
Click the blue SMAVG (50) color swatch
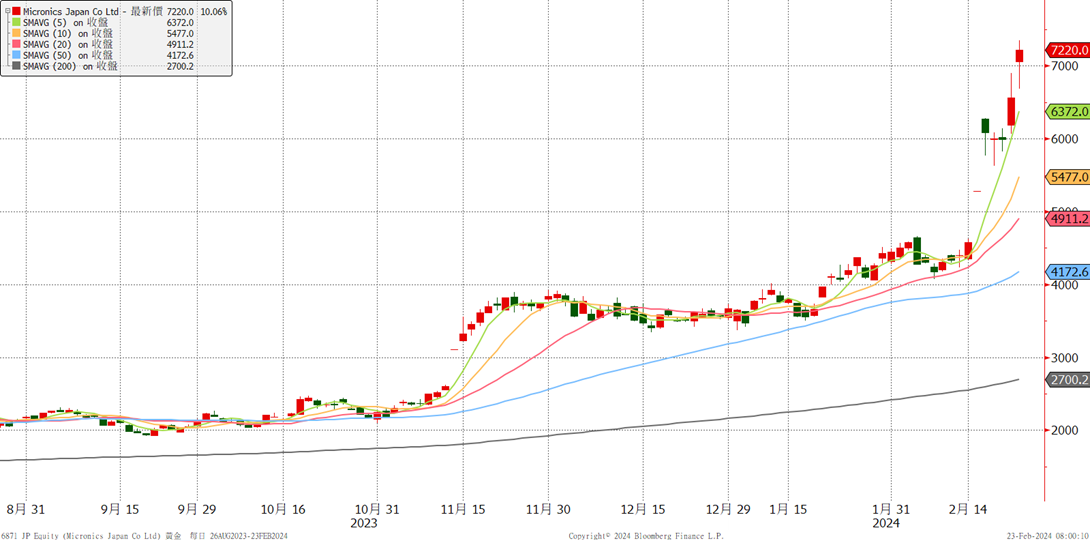[x=17, y=54]
